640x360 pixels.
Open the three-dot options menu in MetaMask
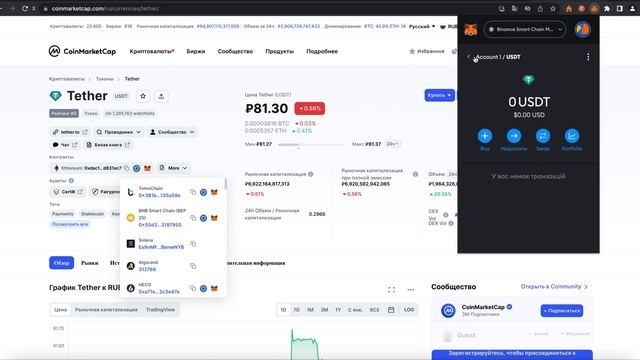point(588,57)
